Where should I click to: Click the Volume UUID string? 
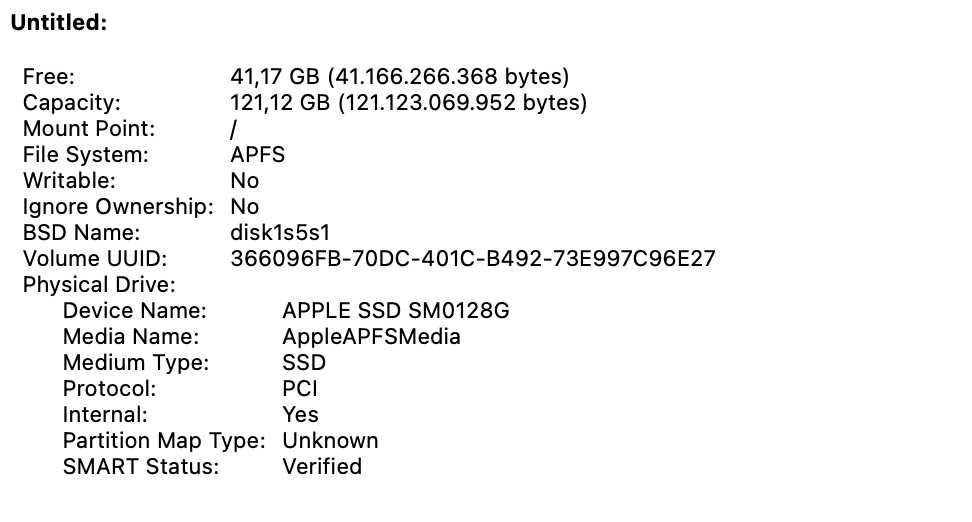(472, 258)
